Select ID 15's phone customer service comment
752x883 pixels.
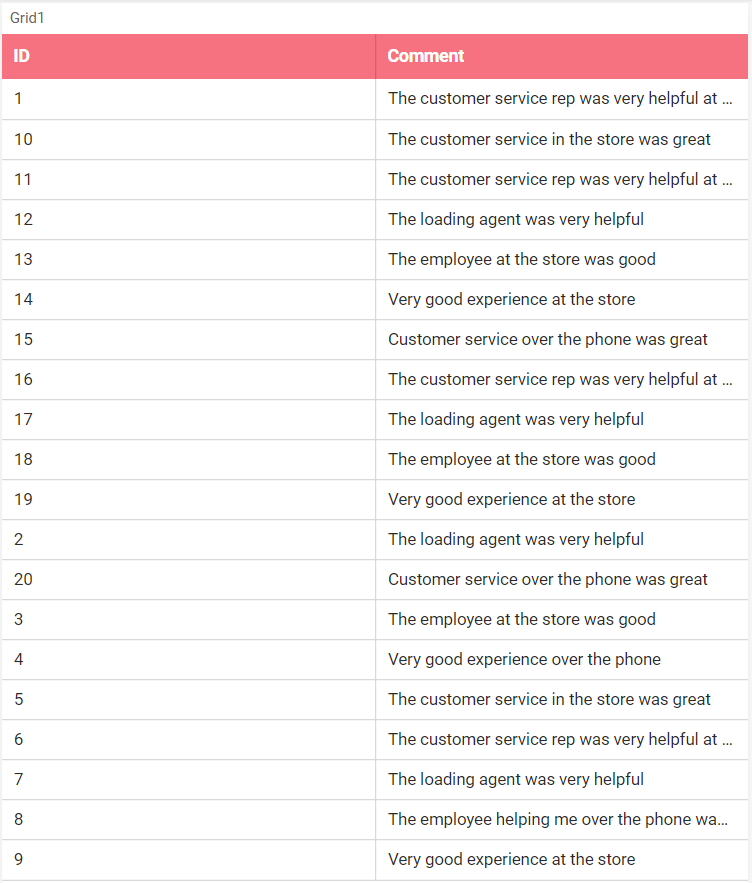(548, 340)
